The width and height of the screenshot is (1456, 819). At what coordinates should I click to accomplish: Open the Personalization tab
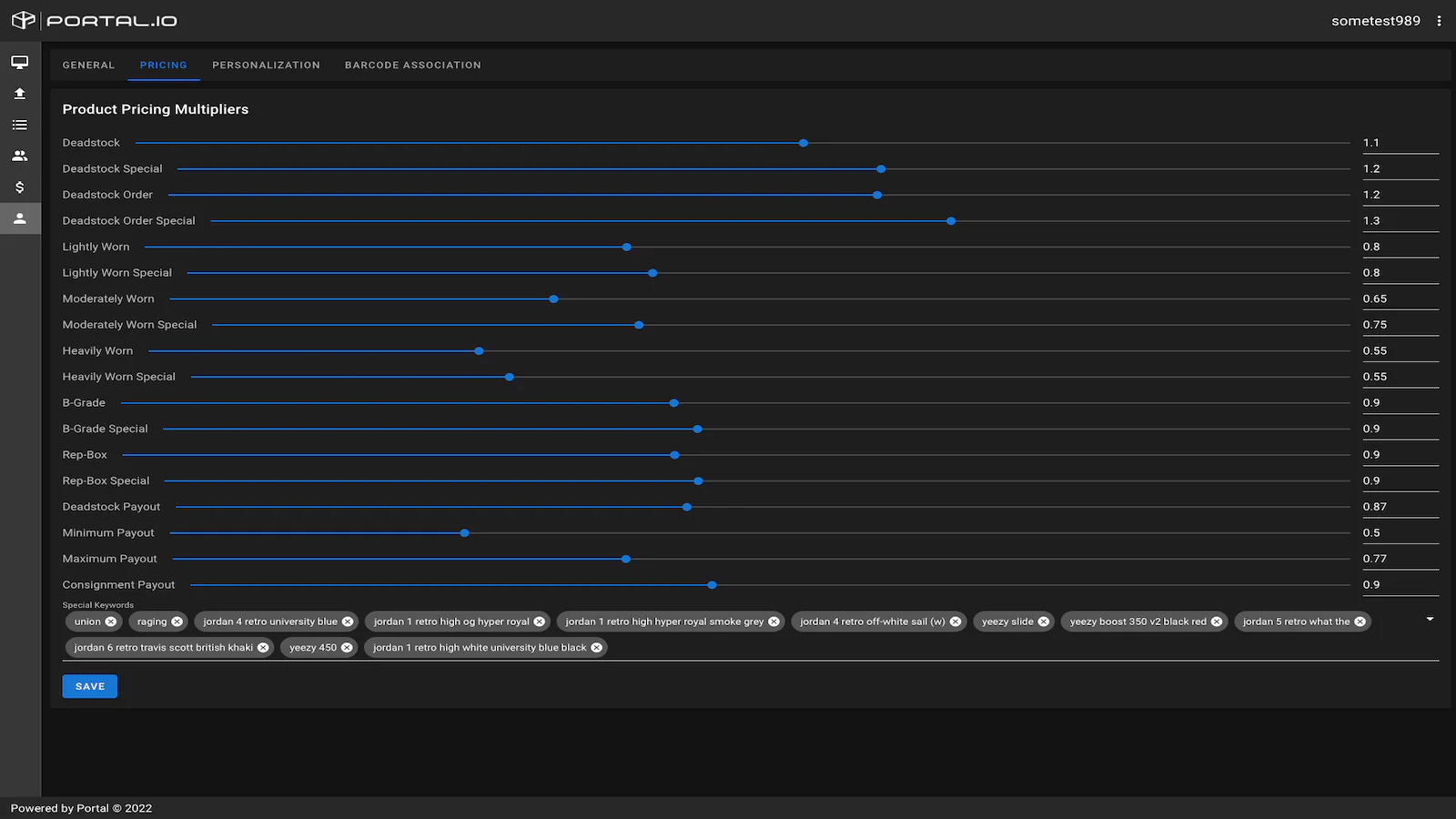point(267,66)
